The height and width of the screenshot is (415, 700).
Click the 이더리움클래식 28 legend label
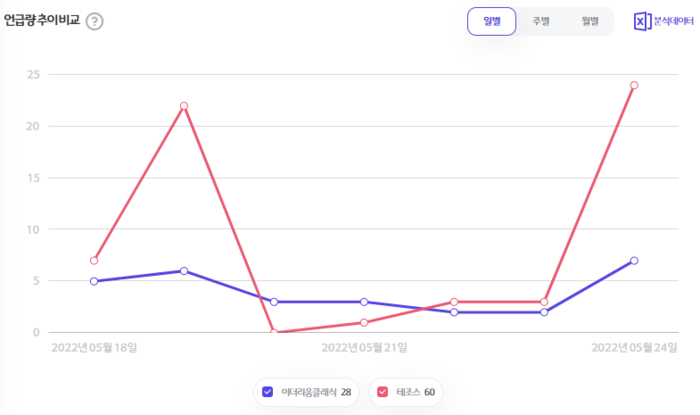pos(315,391)
